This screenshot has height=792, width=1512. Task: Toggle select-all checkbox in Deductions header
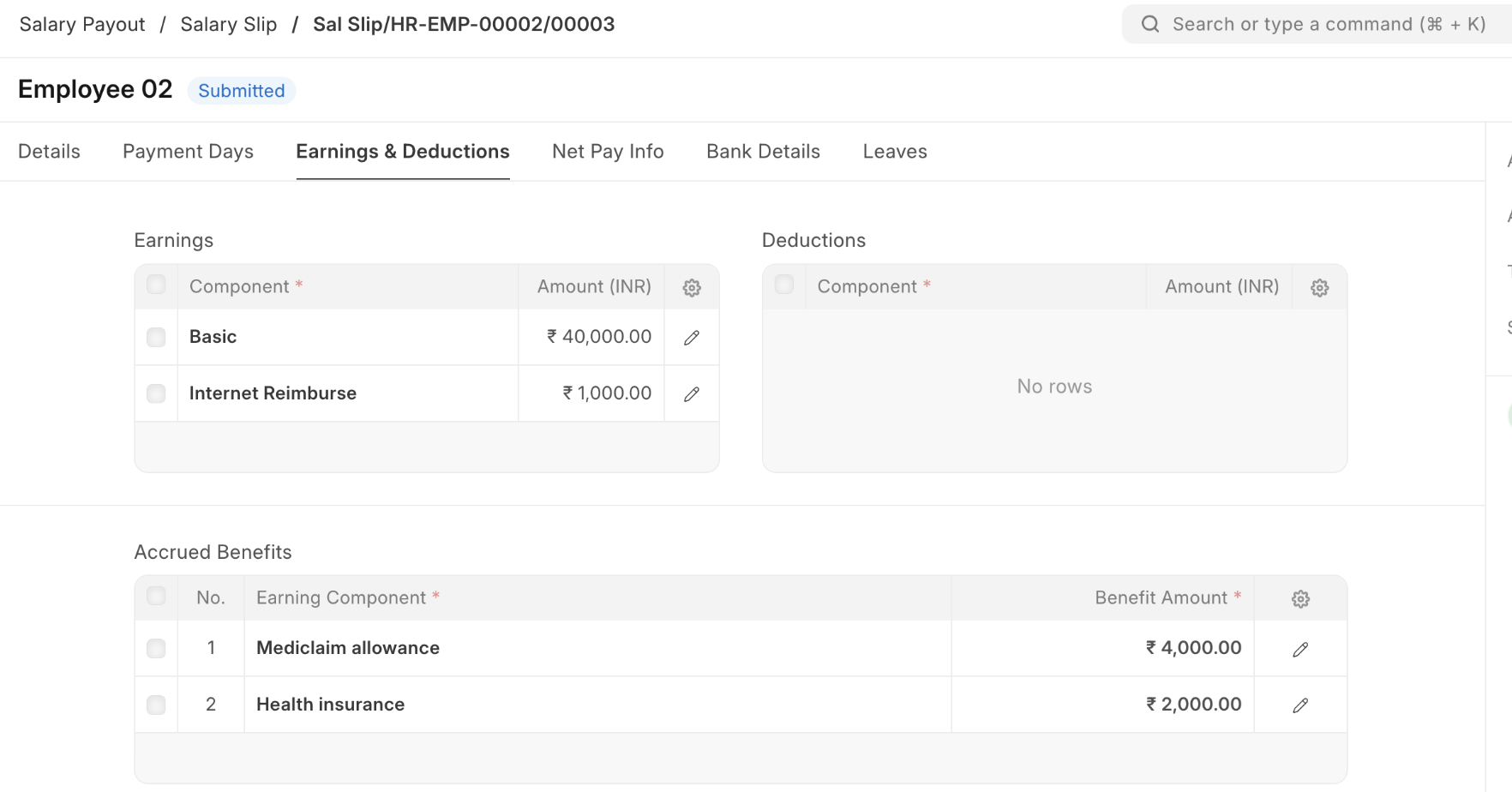[783, 285]
